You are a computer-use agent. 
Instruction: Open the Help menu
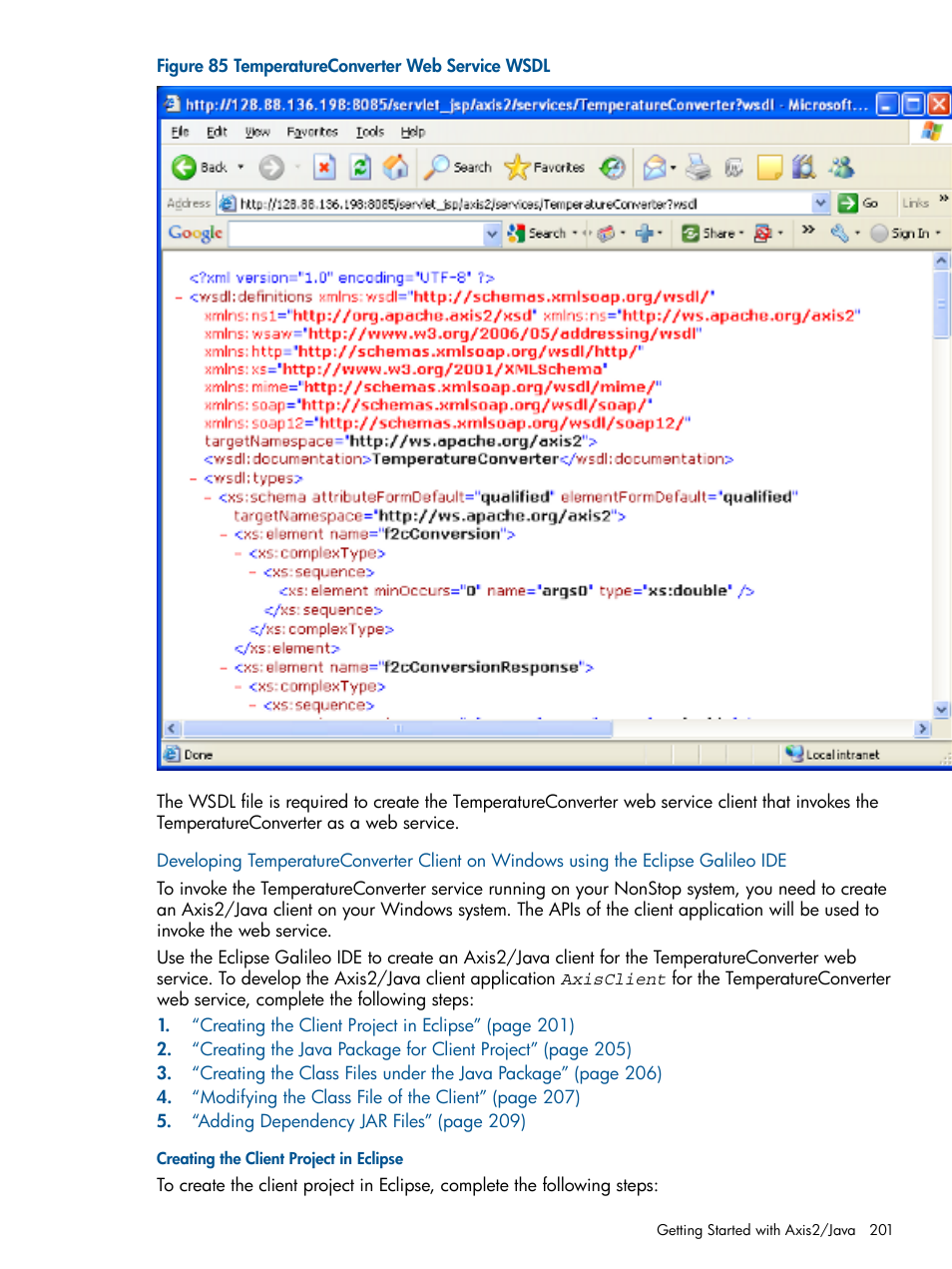pyautogui.click(x=413, y=132)
